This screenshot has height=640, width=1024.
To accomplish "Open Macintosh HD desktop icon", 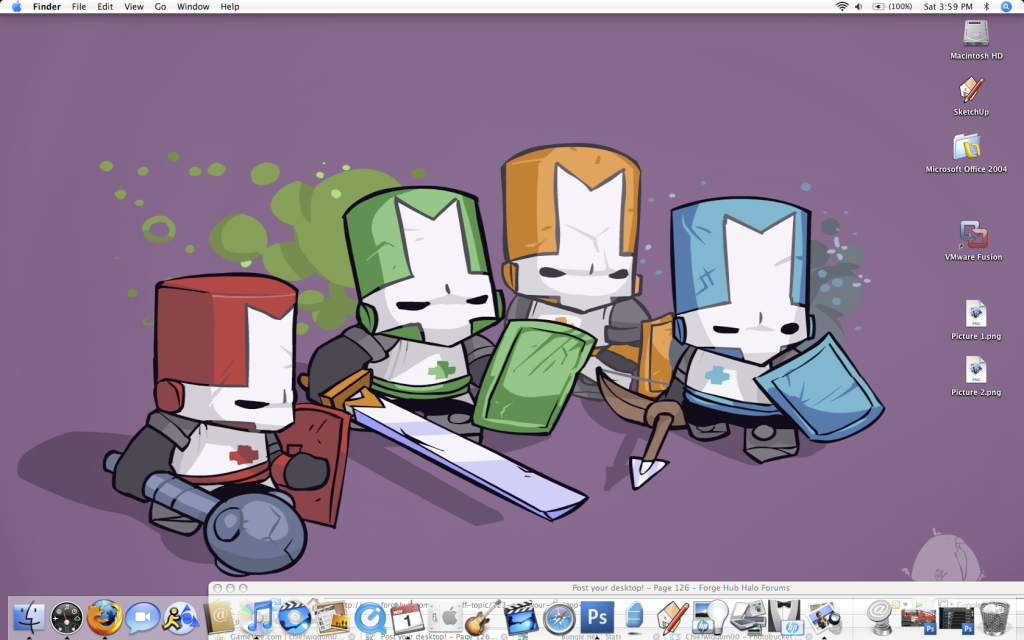I will click(976, 39).
